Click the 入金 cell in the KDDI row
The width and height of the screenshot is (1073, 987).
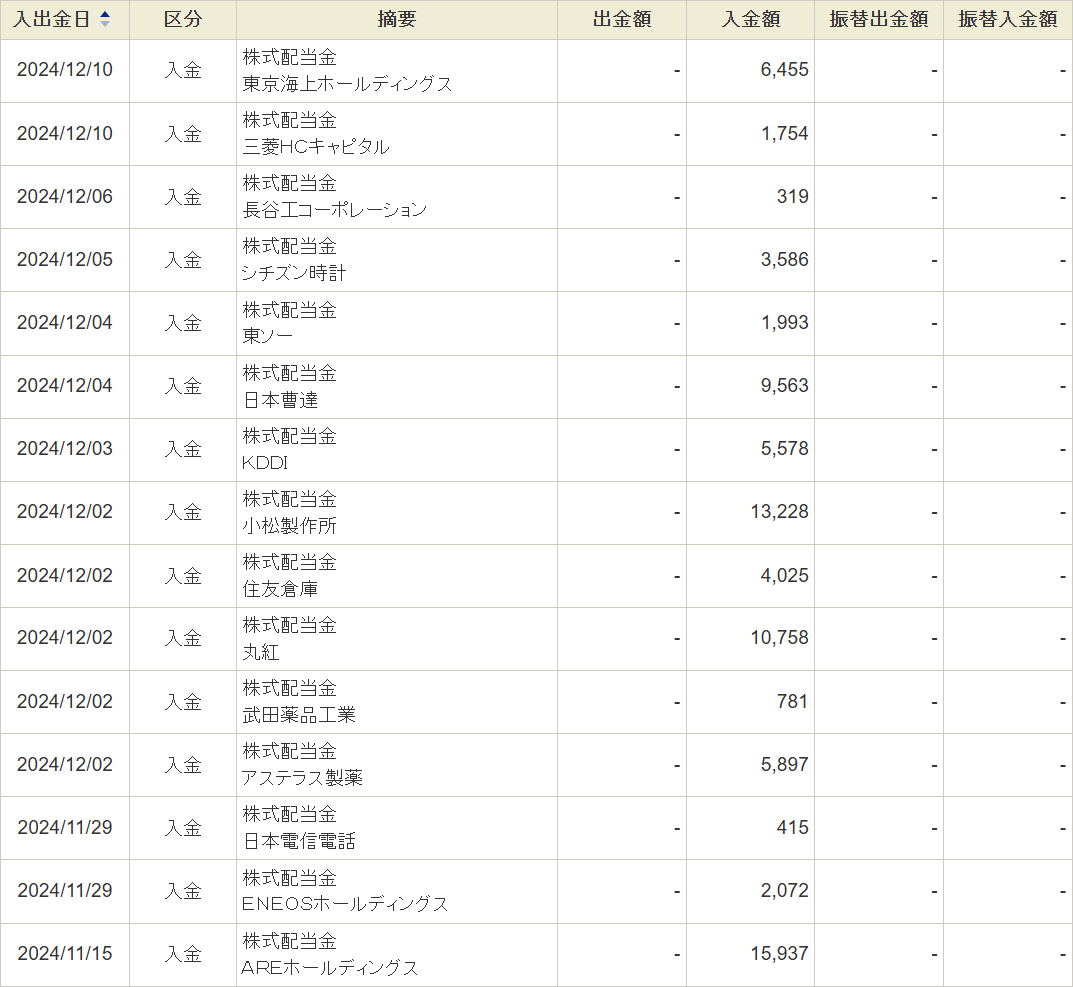tap(183, 449)
